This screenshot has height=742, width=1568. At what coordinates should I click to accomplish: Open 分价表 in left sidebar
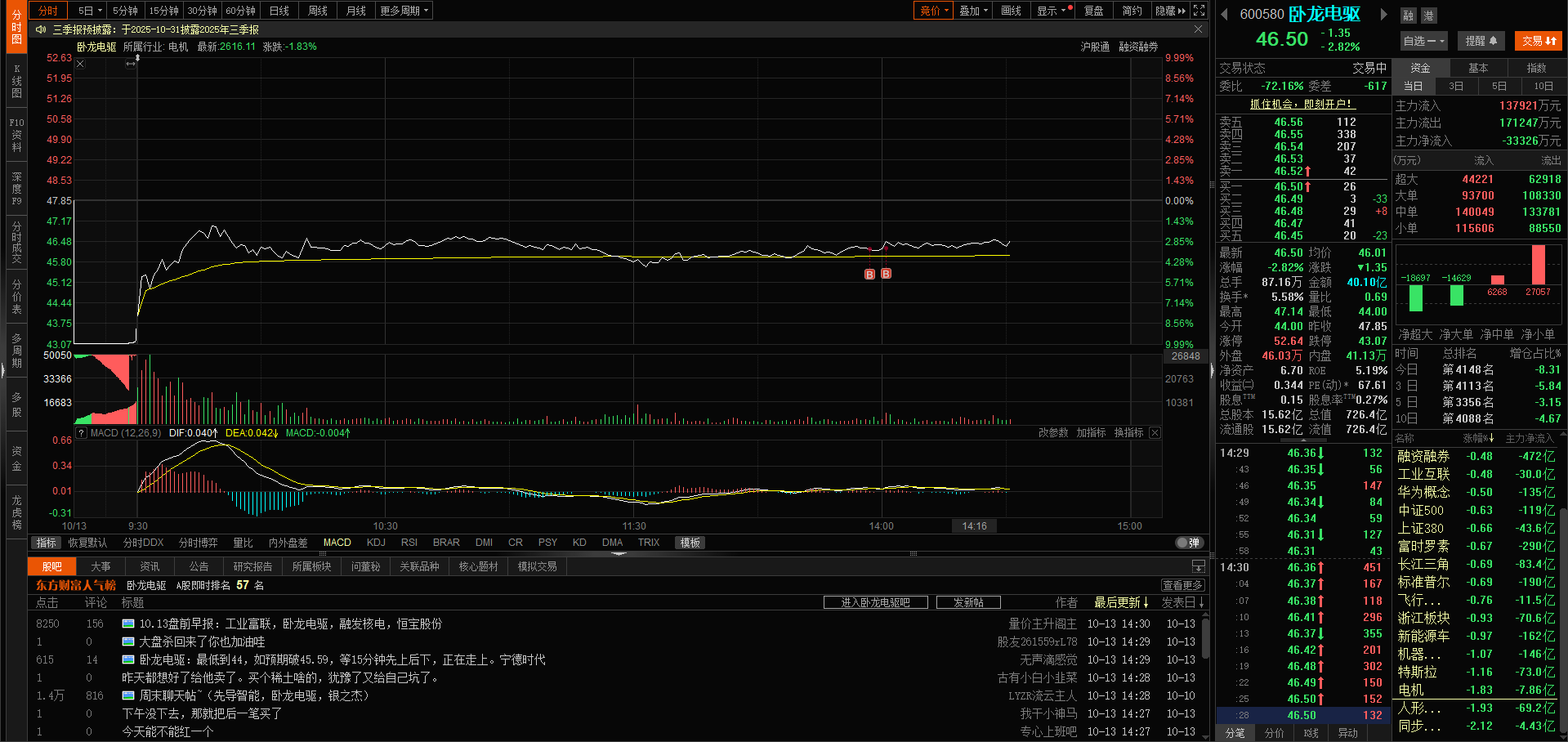tap(16, 297)
